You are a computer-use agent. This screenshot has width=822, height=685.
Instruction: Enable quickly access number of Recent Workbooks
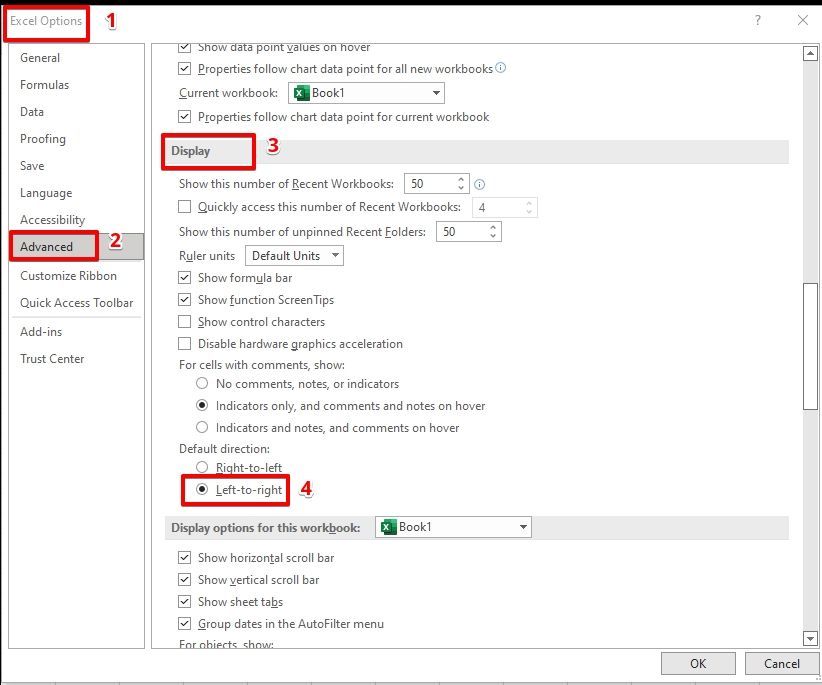point(185,207)
